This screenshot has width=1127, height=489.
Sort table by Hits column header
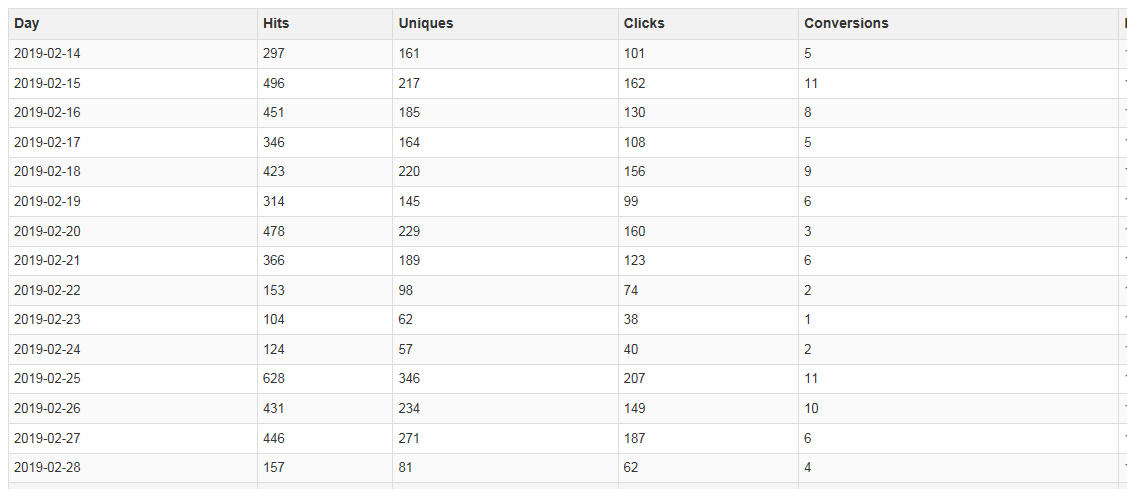pyautogui.click(x=276, y=24)
